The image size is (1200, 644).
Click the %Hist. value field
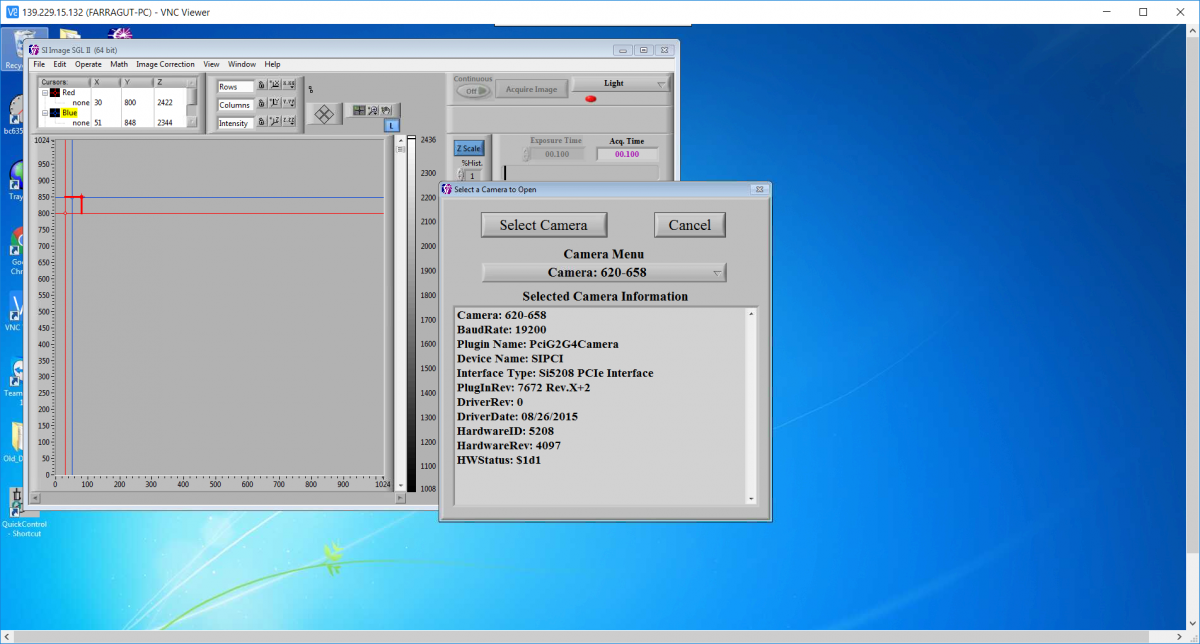click(472, 175)
